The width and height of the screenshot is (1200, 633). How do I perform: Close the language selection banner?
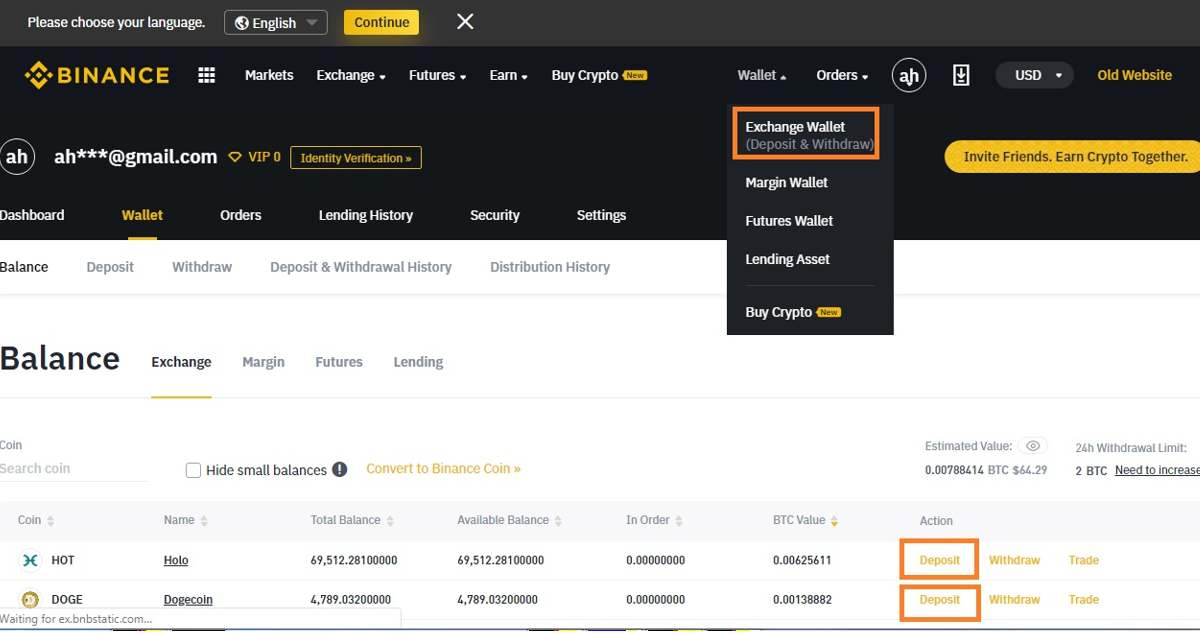point(465,22)
